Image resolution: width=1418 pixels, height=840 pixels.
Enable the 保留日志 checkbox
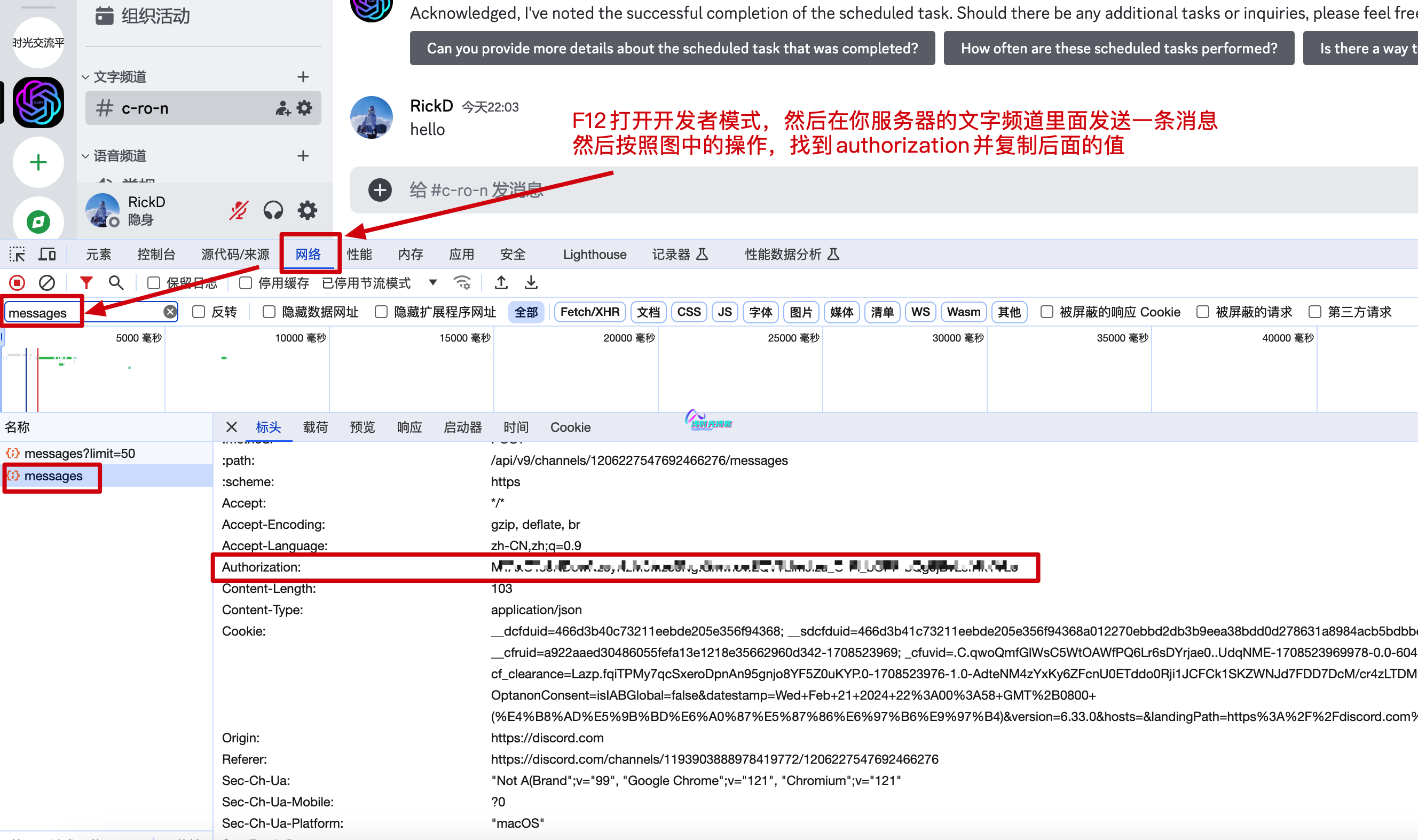153,283
